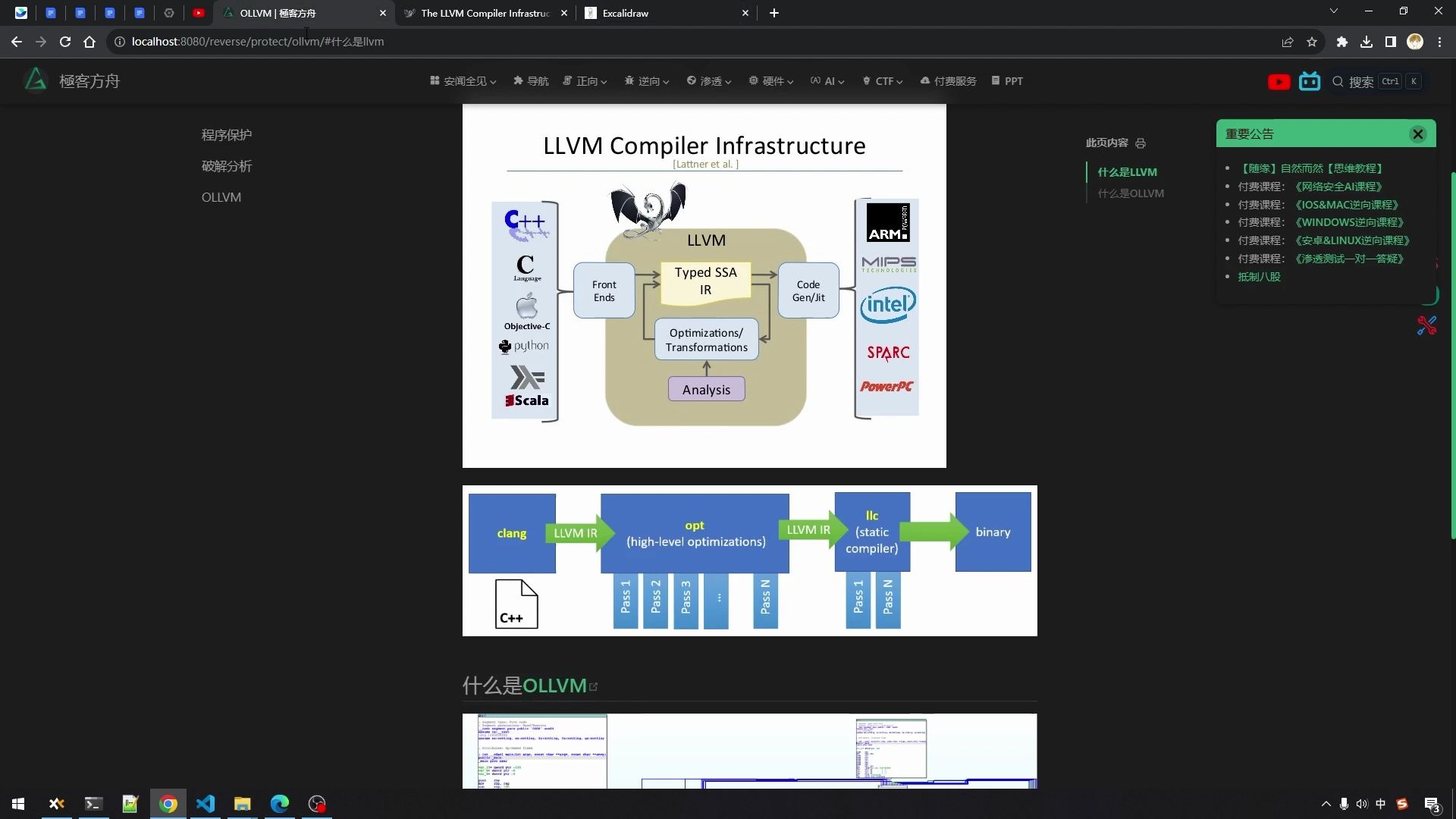Click the browser back arrow
The height and width of the screenshot is (819, 1456).
tap(17, 42)
